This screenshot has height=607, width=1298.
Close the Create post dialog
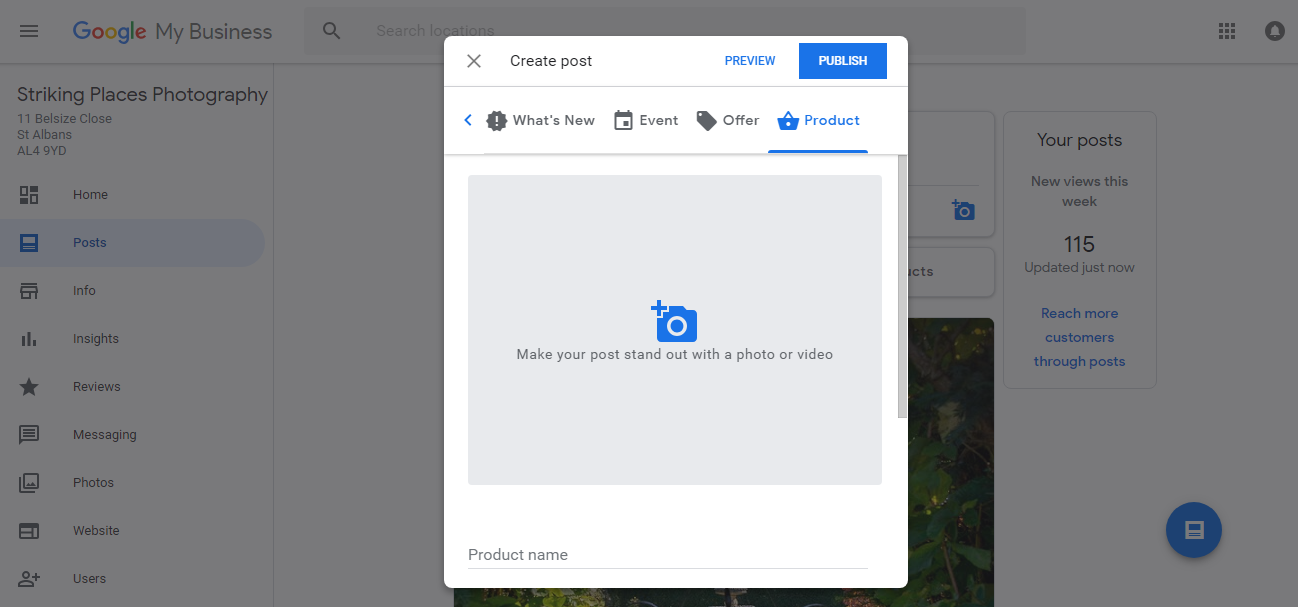point(474,61)
